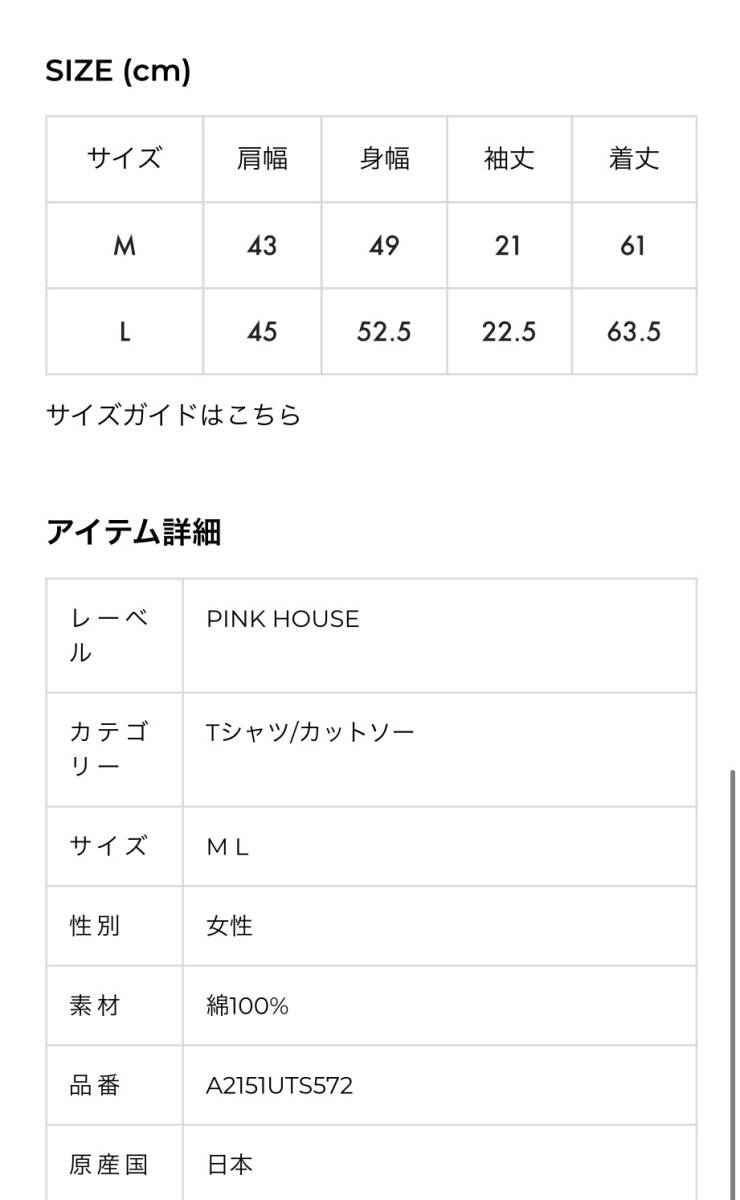Image resolution: width=740 pixels, height=1200 pixels.
Task: Click the 綿100% material value
Action: [x=247, y=1006]
